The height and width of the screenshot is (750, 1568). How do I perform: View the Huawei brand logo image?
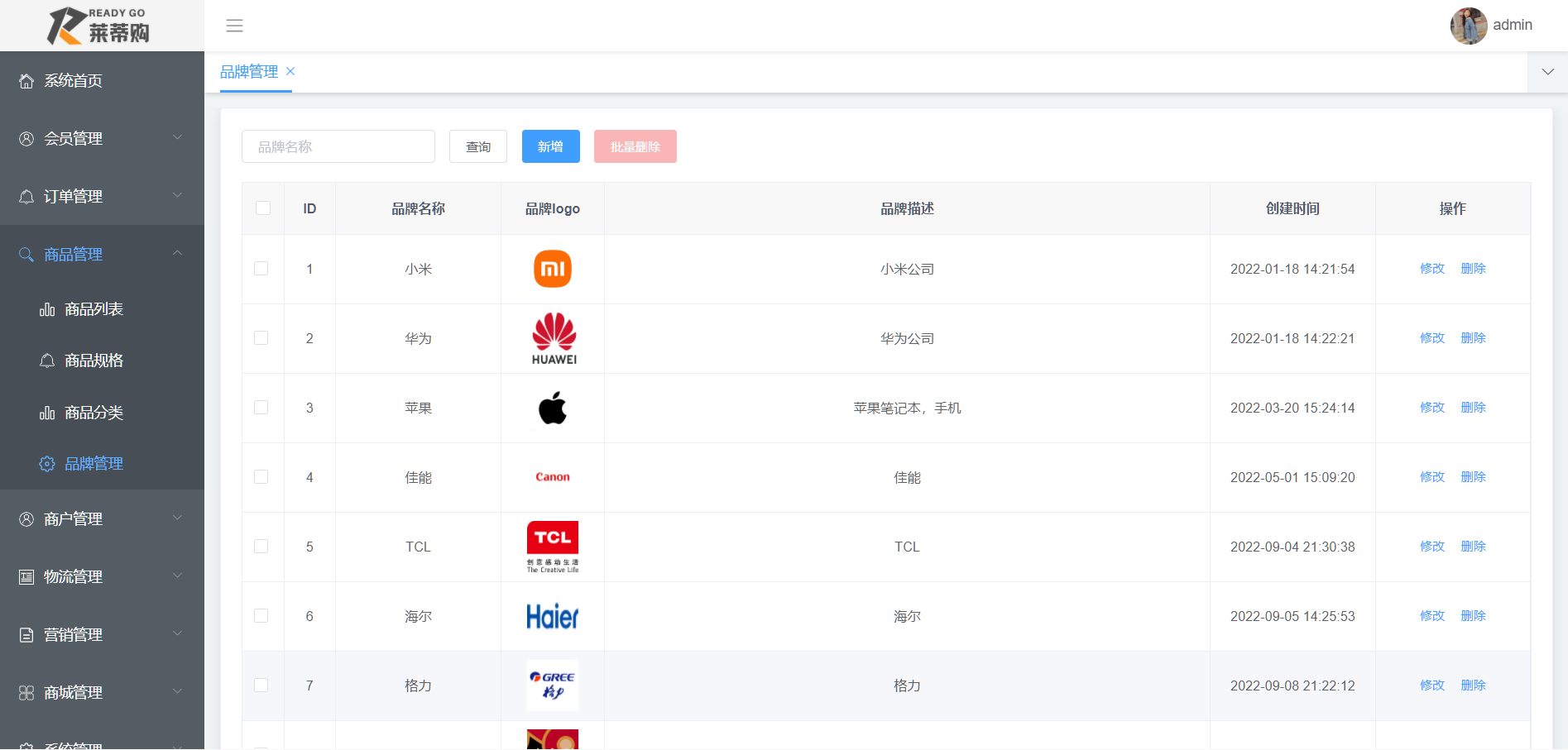(x=554, y=338)
